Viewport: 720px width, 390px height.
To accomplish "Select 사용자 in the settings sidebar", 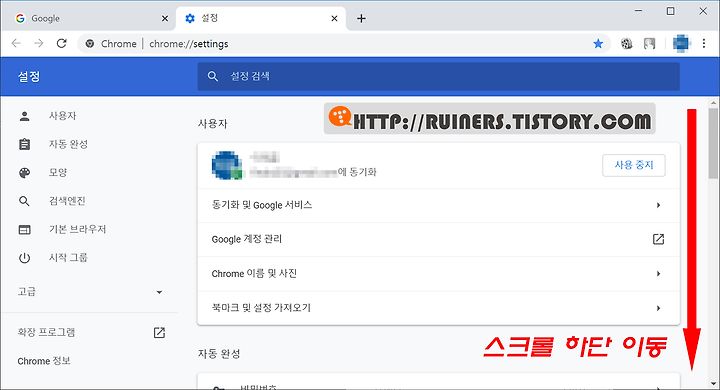I will (62, 116).
